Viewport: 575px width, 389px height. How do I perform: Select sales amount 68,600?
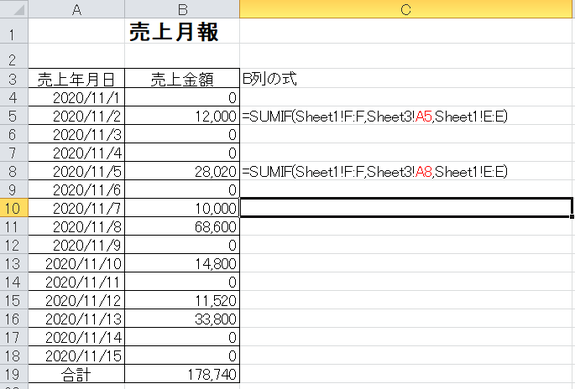tap(182, 227)
